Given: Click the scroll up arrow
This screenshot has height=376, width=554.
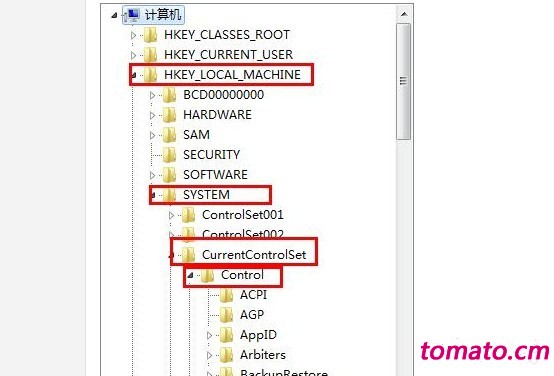Looking at the screenshot, I should (x=404, y=14).
